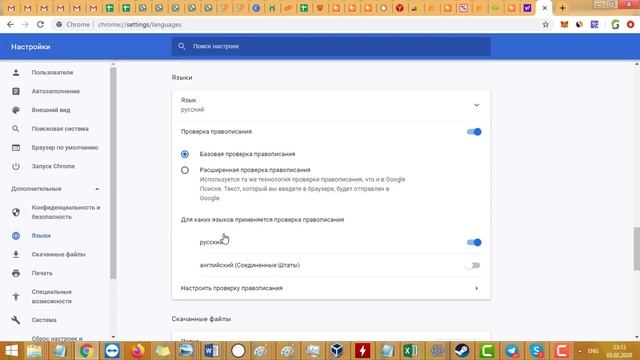The height and width of the screenshot is (360, 640).
Task: Open Настроить проверку правописания arrow
Action: [x=476, y=288]
